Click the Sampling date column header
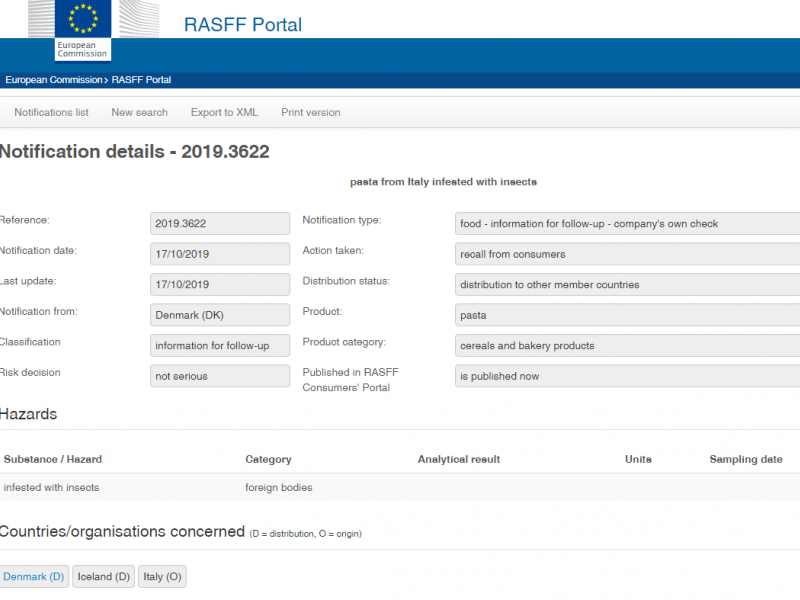This screenshot has width=800, height=600. 746,459
